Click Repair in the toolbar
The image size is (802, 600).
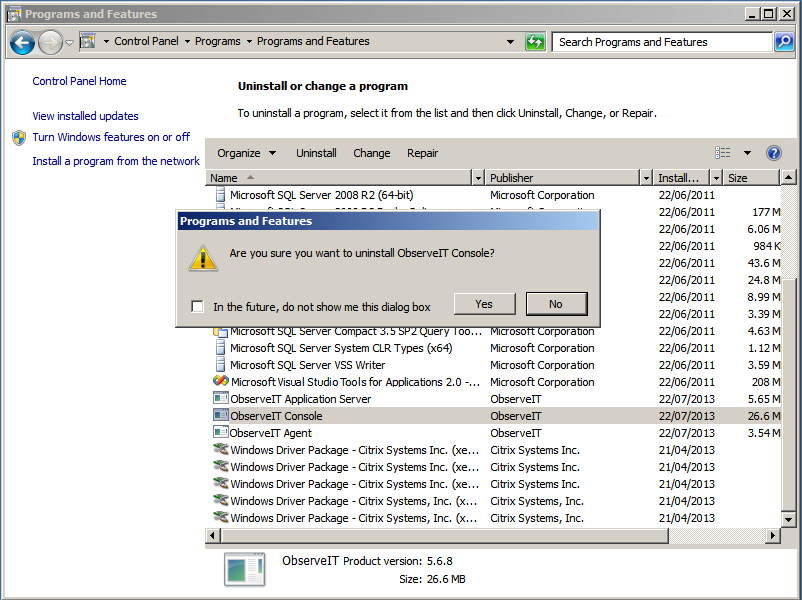[422, 153]
